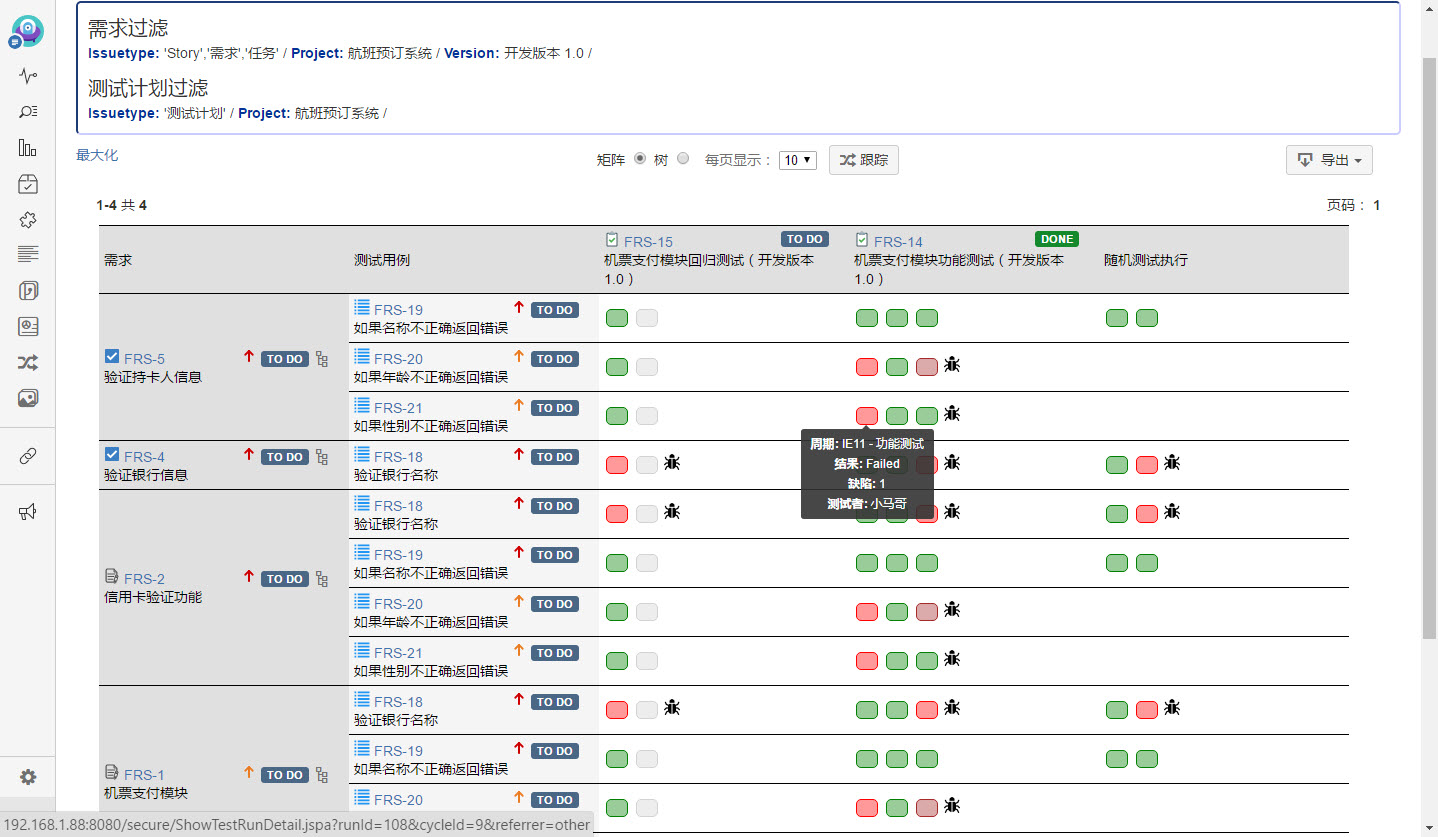Click the hierarchy icon beside FRS-1
1438x837 pixels.
(322, 775)
